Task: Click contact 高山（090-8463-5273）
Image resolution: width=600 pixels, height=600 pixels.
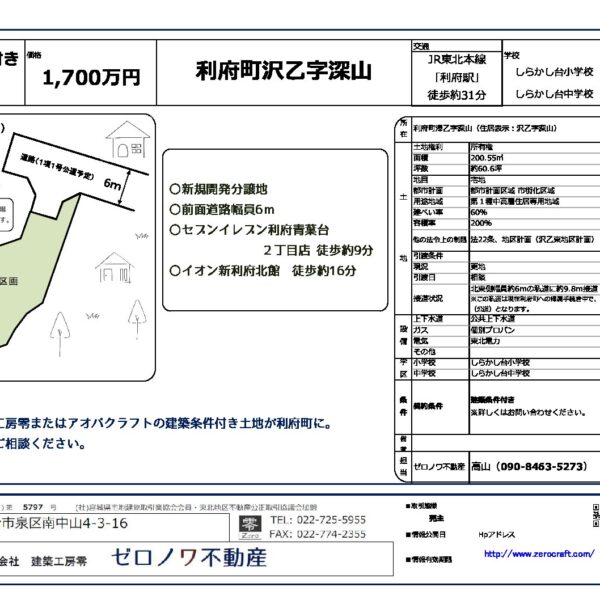Action: [x=529, y=466]
